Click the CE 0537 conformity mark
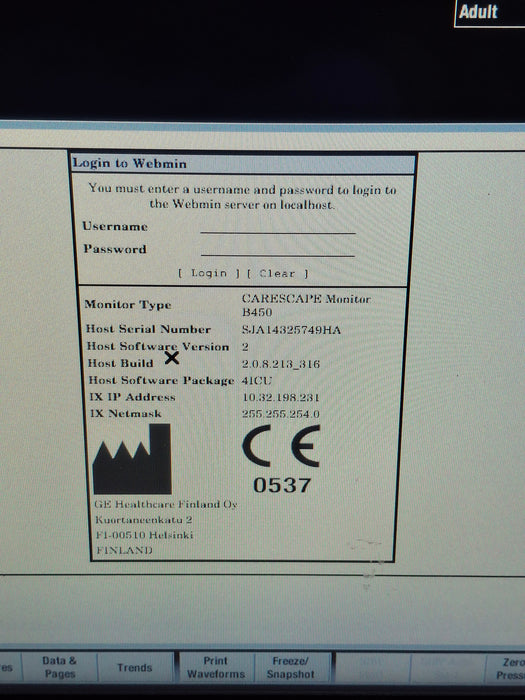Screen dimensions: 525x700 tap(282, 459)
